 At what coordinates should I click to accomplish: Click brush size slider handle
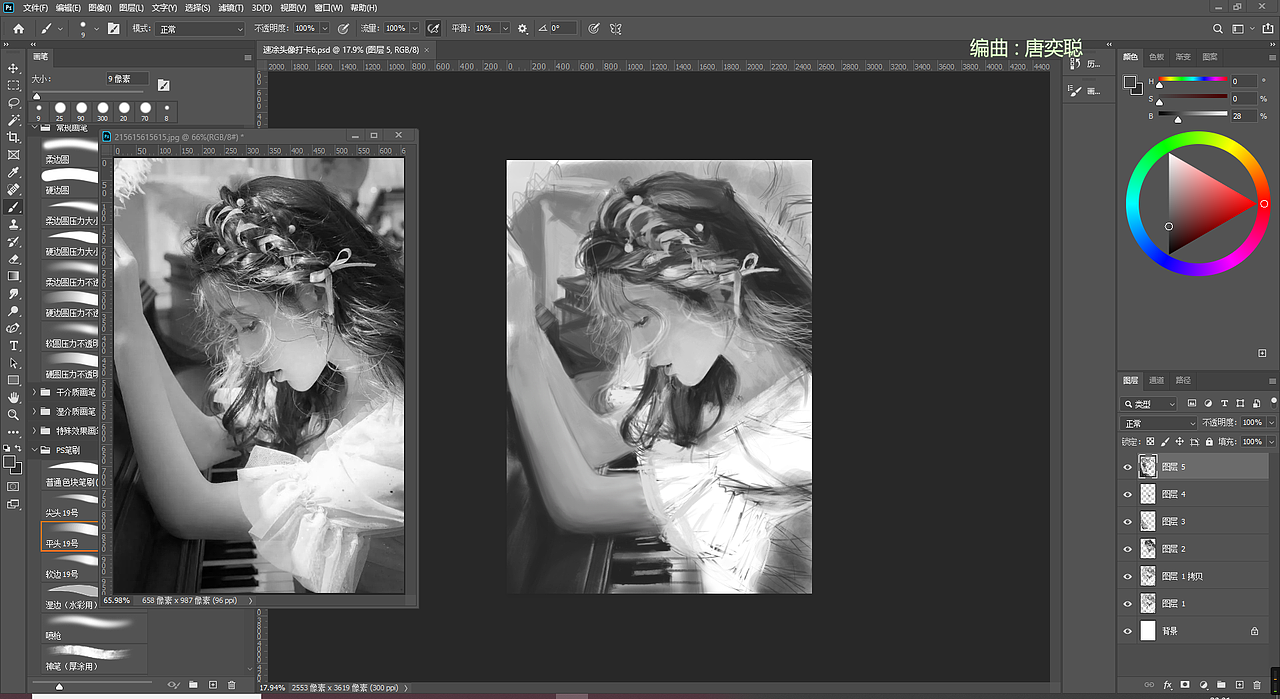[x=37, y=96]
